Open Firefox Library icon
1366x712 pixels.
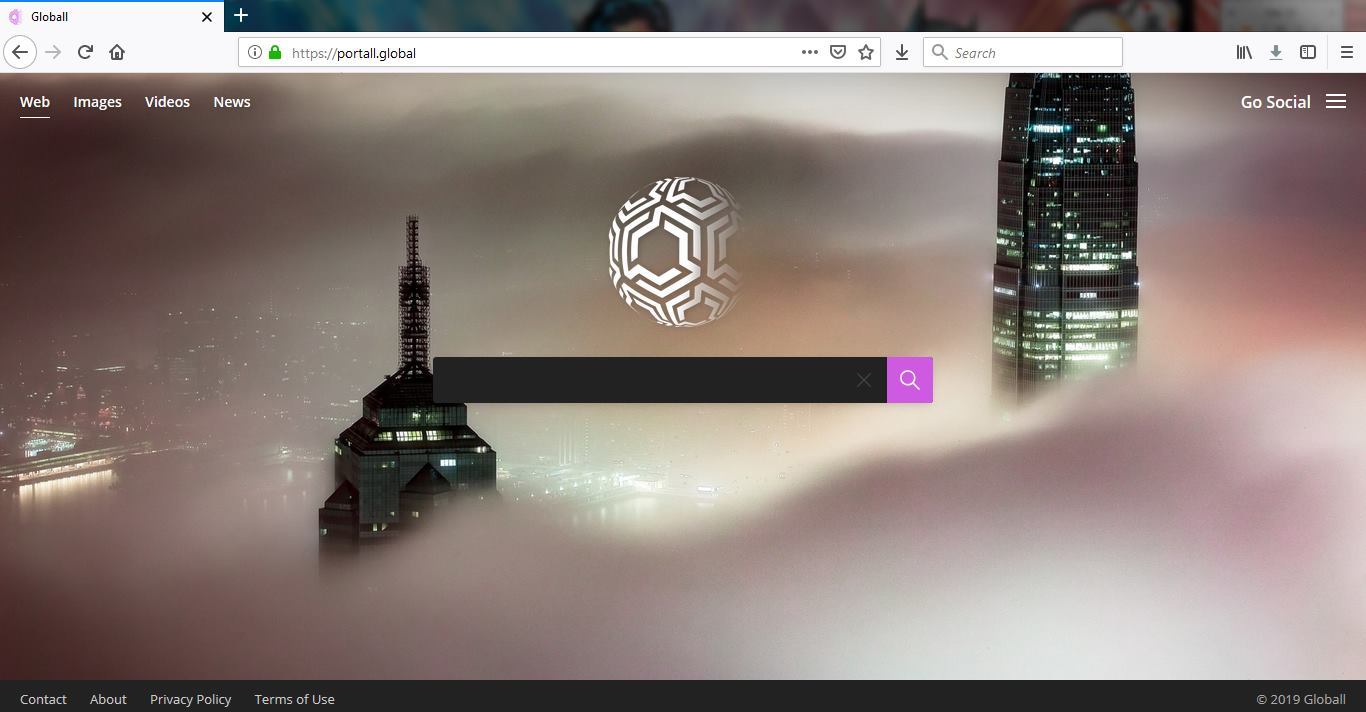[x=1244, y=52]
